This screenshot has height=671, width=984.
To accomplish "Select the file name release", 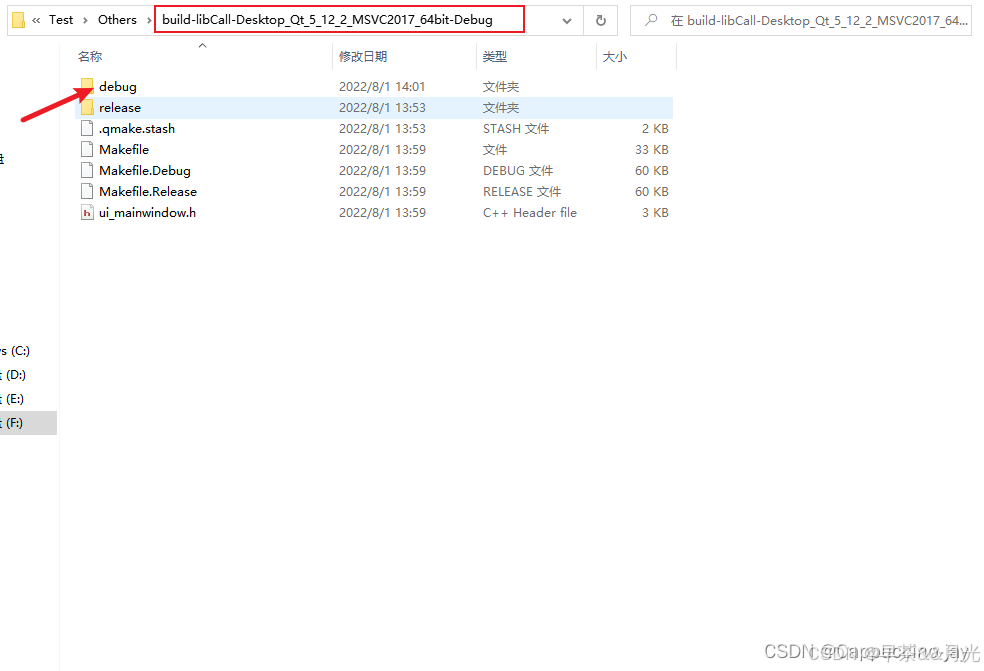I will tap(120, 108).
